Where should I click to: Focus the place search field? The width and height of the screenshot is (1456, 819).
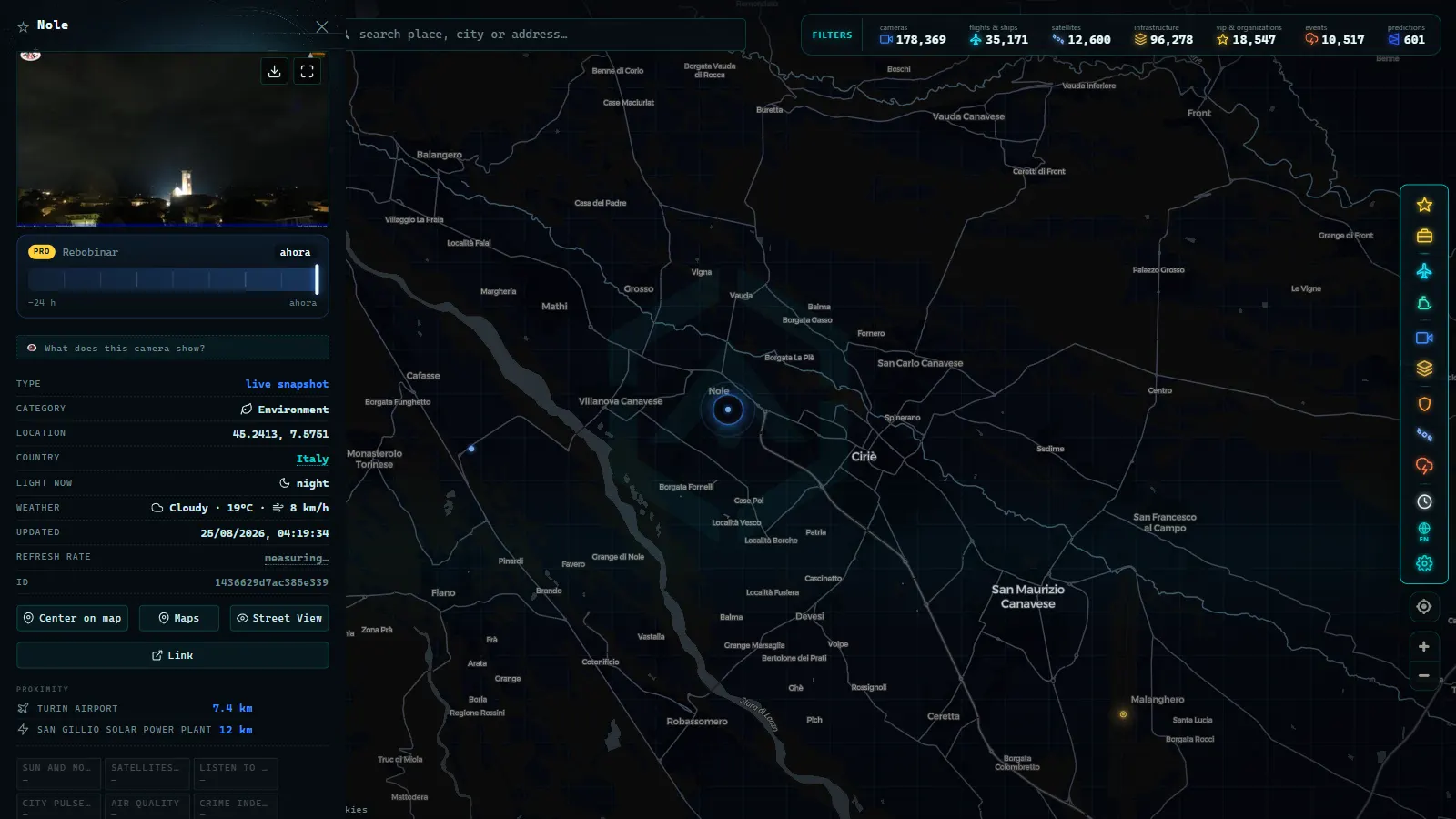click(x=546, y=35)
